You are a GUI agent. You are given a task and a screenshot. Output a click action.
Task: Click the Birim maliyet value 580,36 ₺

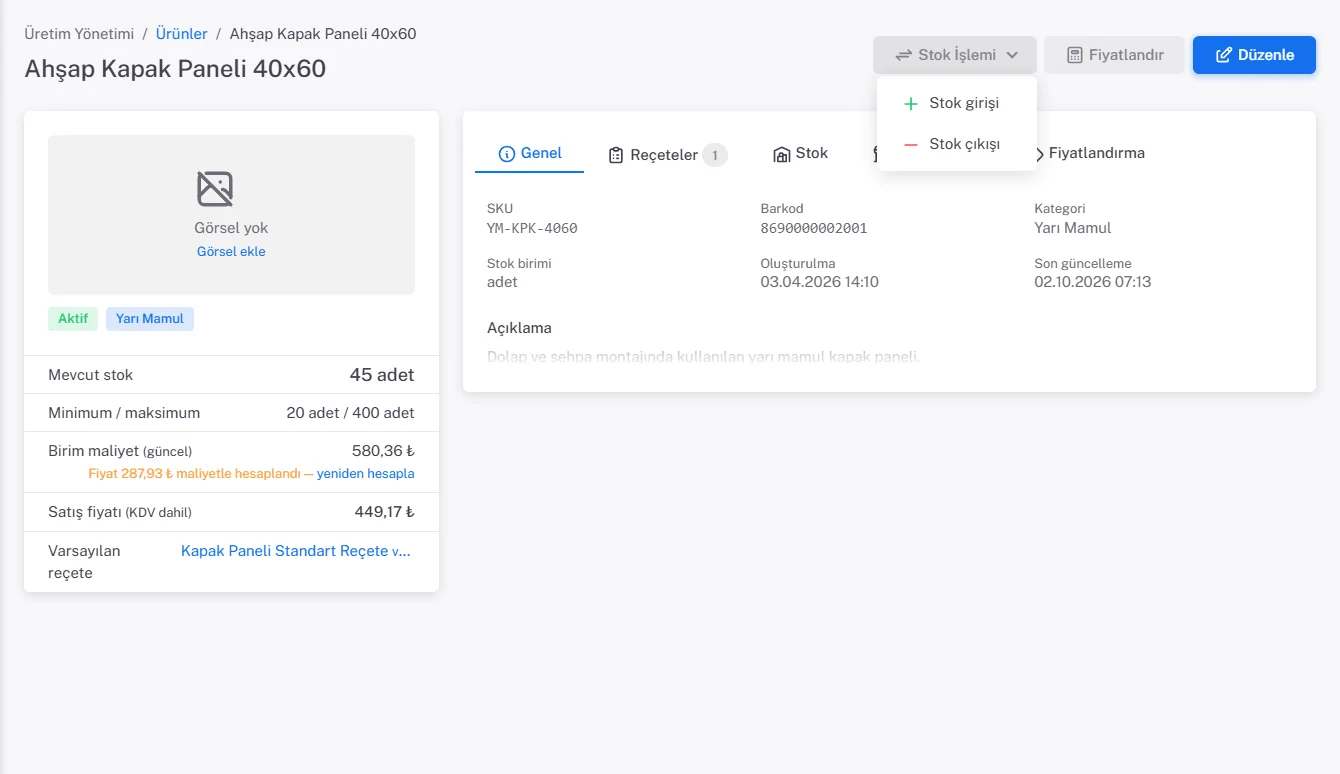tap(383, 451)
